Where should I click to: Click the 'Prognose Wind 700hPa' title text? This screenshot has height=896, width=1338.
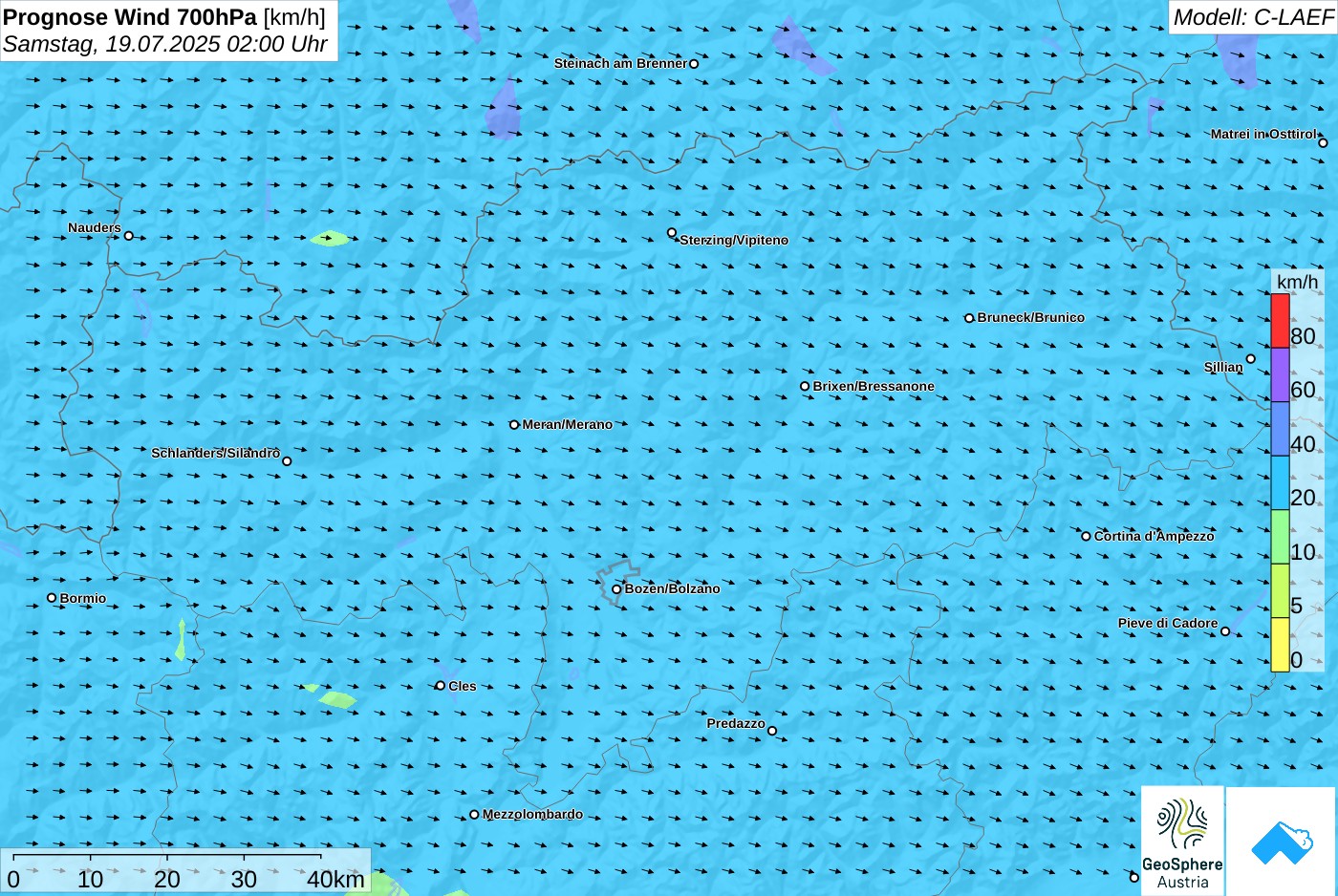(130, 16)
